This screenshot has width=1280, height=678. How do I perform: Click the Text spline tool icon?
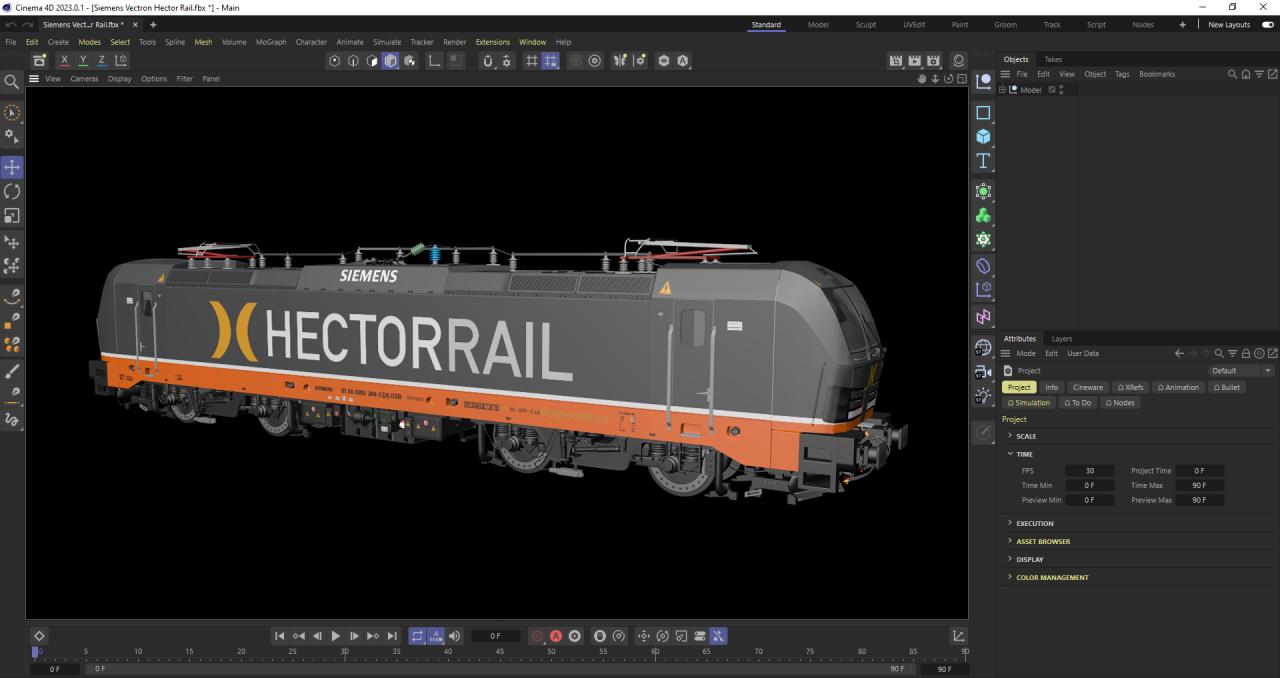pyautogui.click(x=983, y=161)
